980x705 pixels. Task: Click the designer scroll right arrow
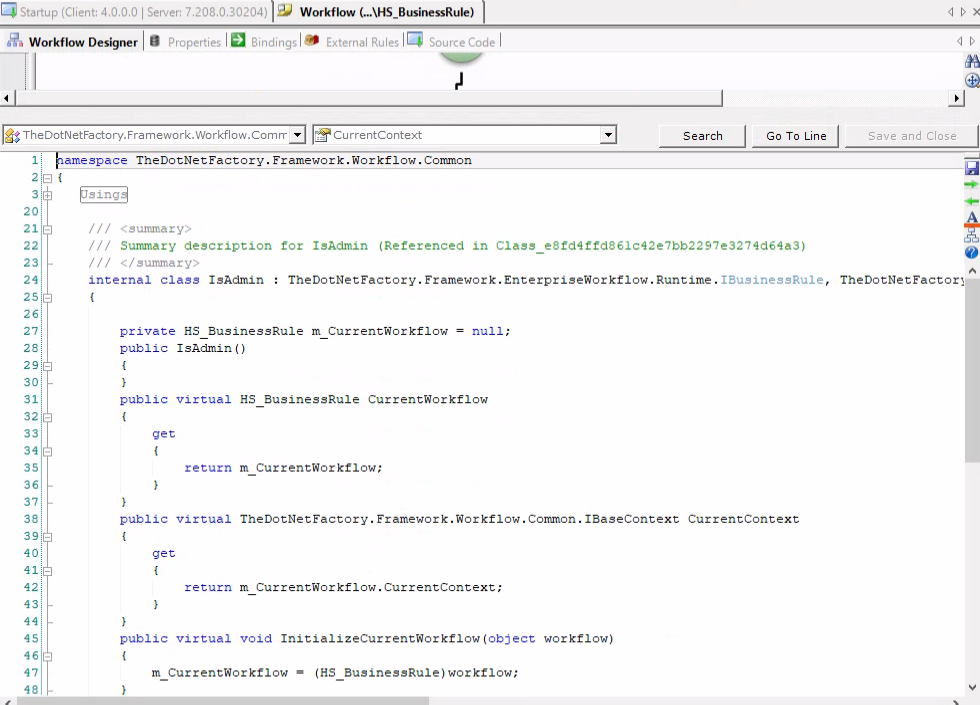[x=956, y=98]
